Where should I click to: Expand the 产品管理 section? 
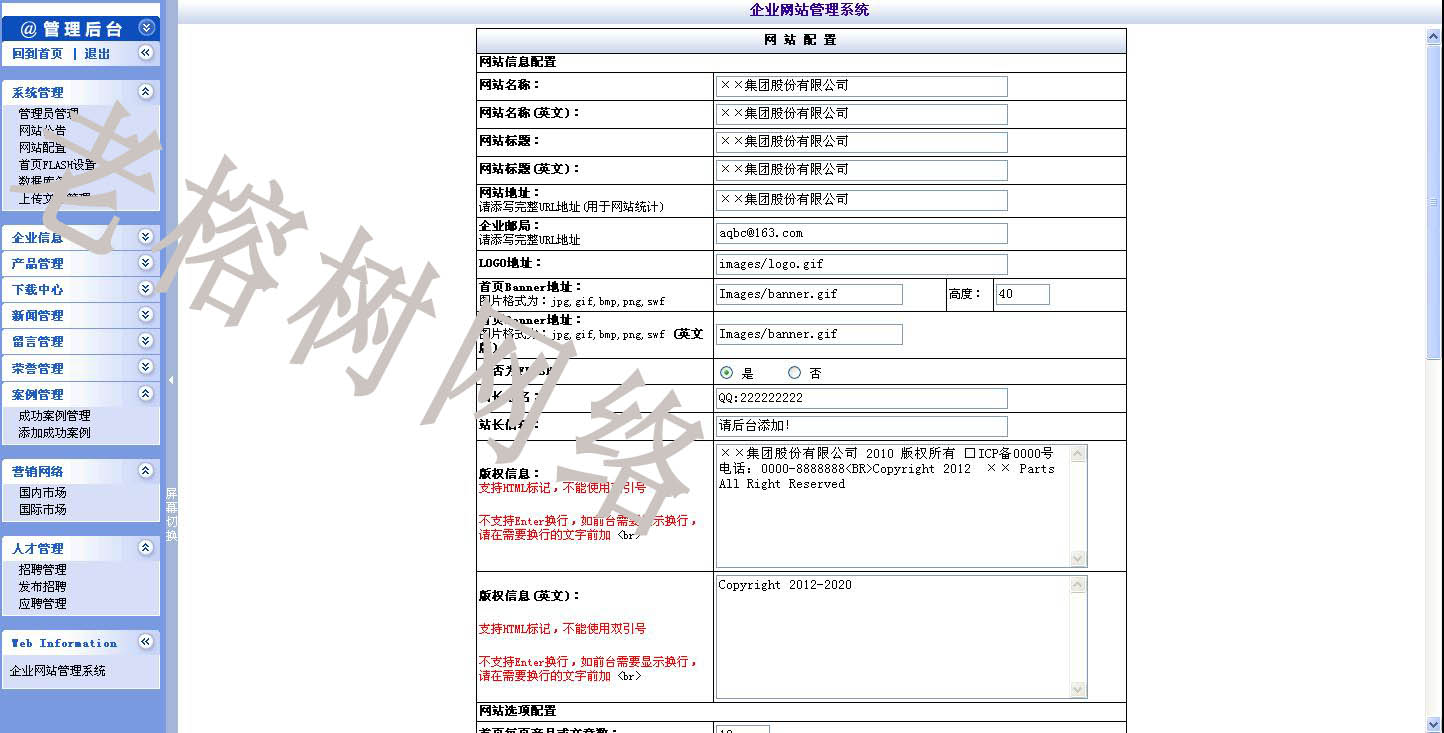(146, 263)
